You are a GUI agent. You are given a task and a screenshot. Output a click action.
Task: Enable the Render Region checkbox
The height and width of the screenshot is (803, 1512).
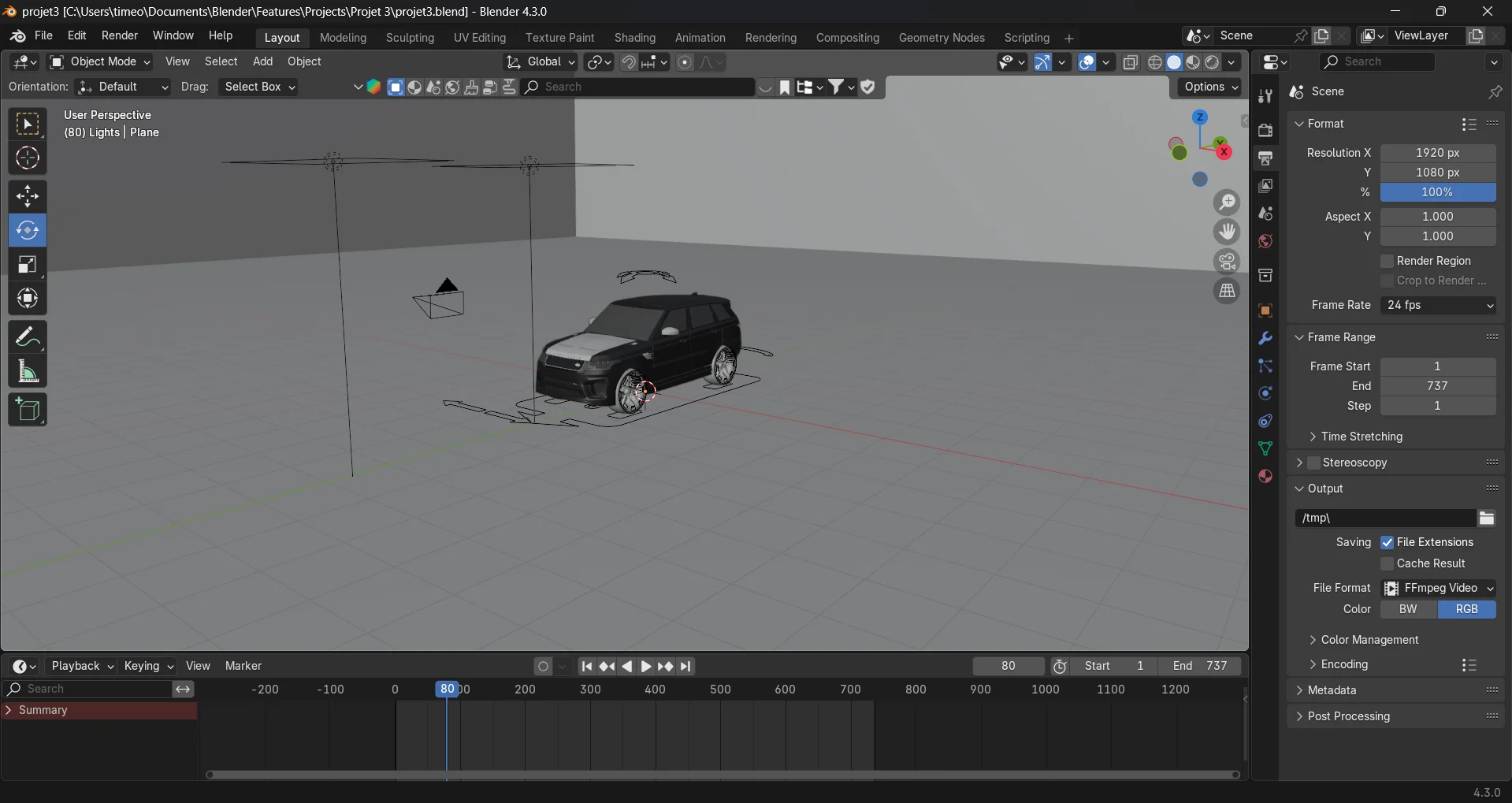1388,261
